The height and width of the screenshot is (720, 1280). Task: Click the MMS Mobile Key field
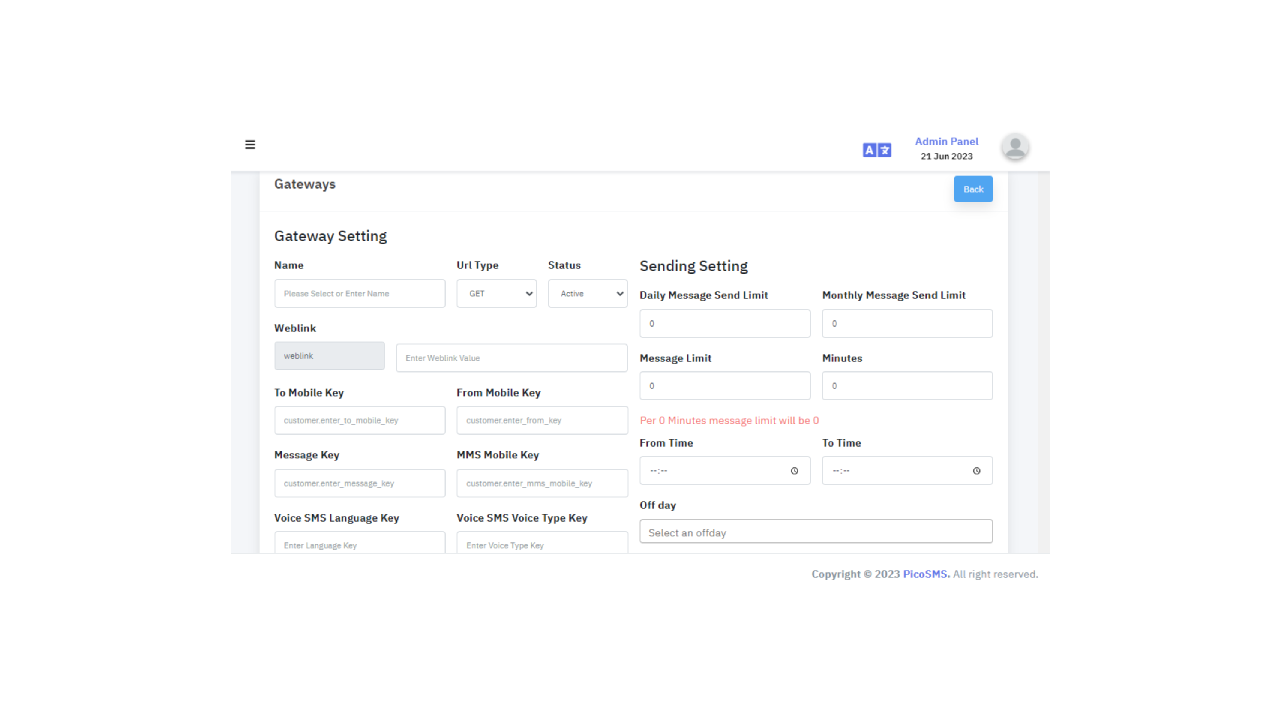click(541, 484)
